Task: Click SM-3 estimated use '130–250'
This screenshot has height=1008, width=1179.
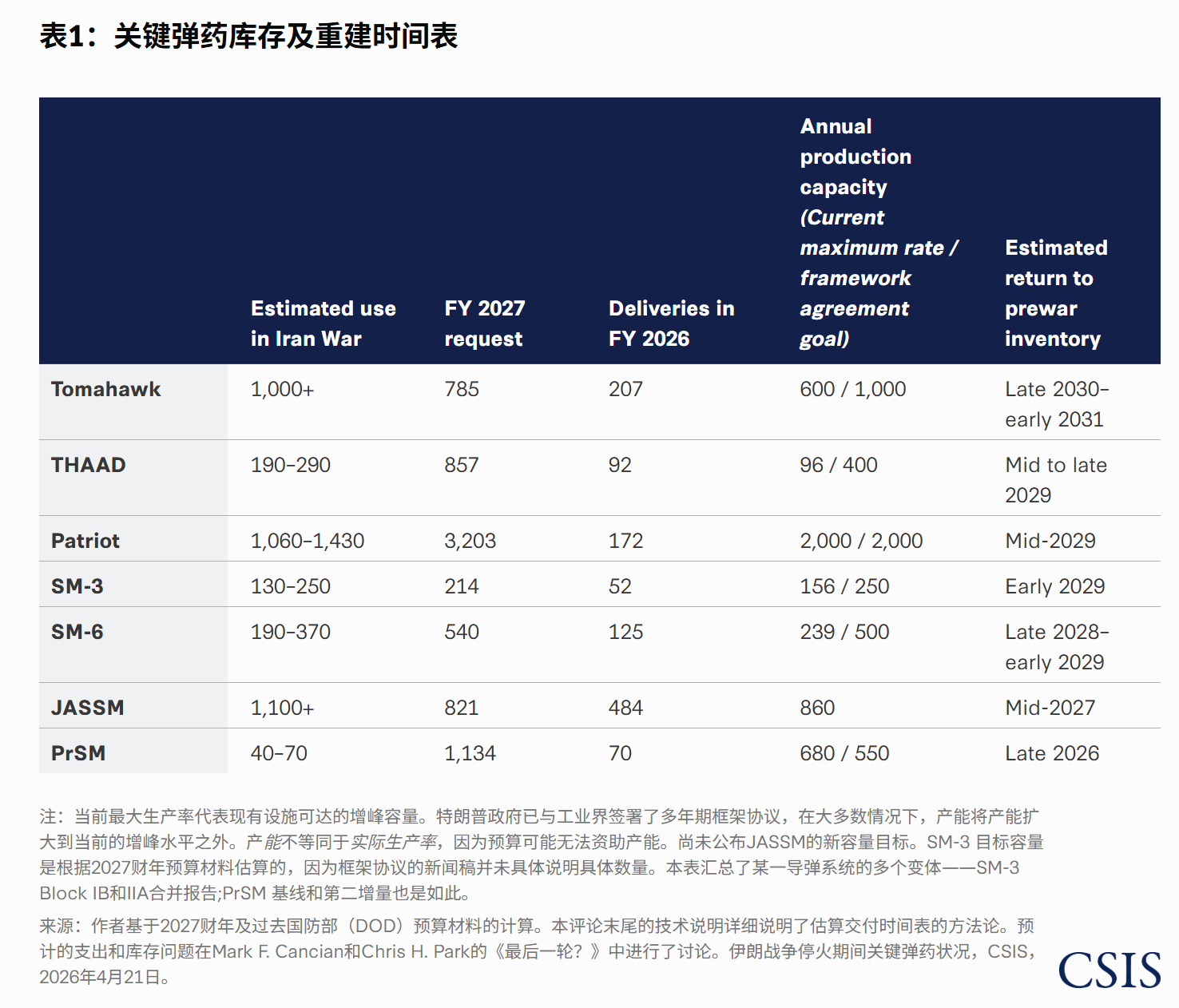Action: click(x=291, y=586)
